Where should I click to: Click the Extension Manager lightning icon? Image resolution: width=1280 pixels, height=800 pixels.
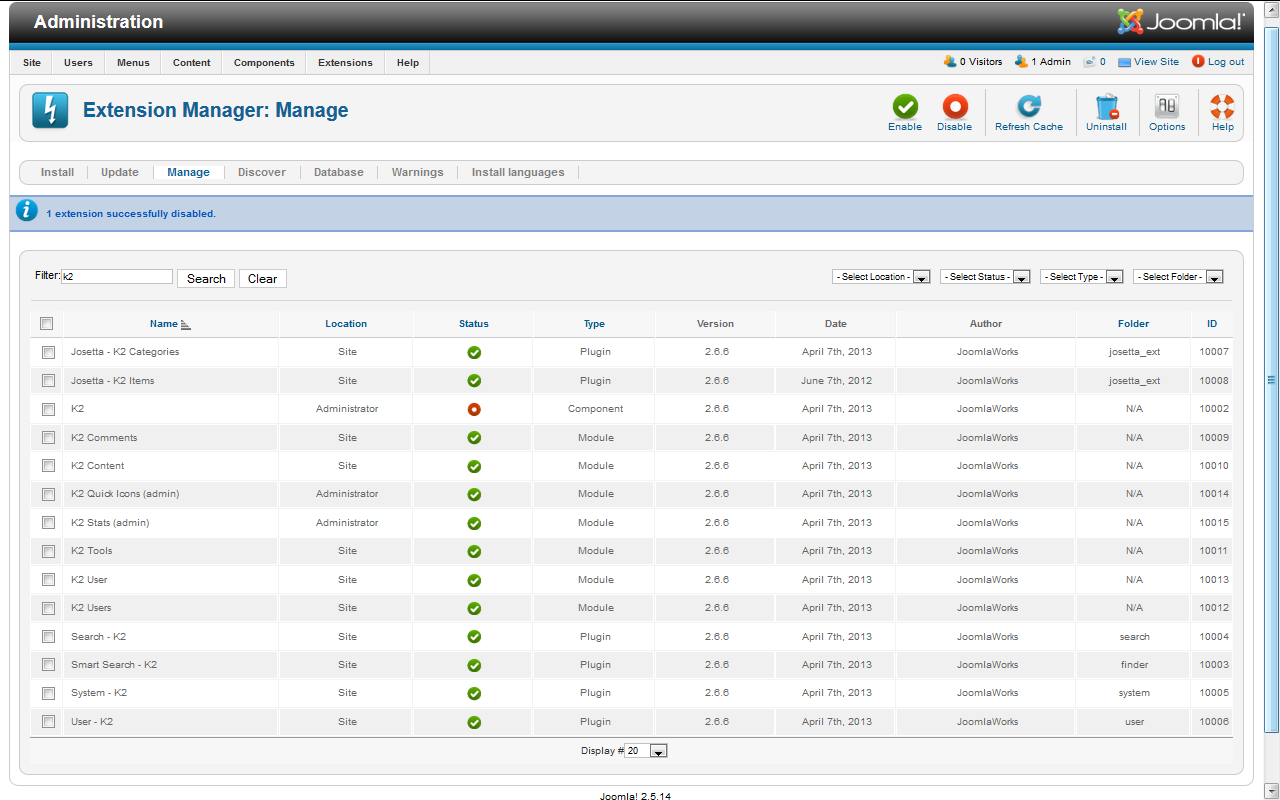click(x=50, y=110)
